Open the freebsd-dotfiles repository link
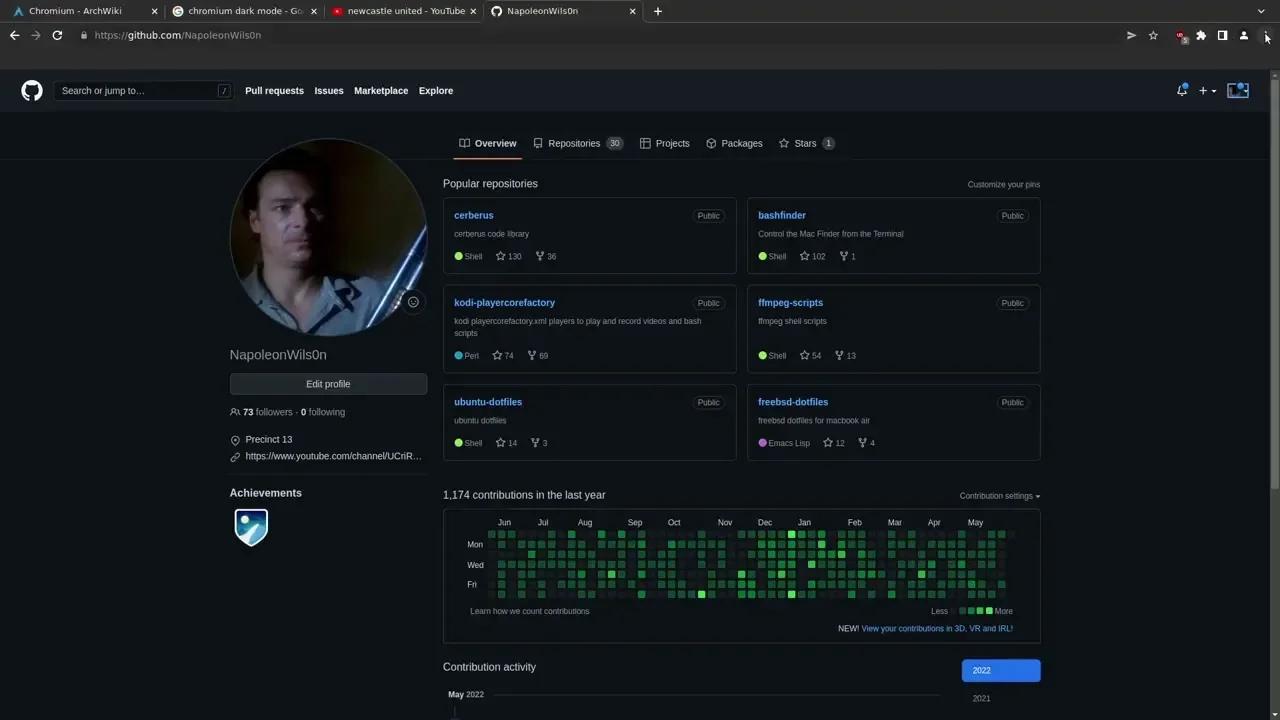 pos(793,402)
